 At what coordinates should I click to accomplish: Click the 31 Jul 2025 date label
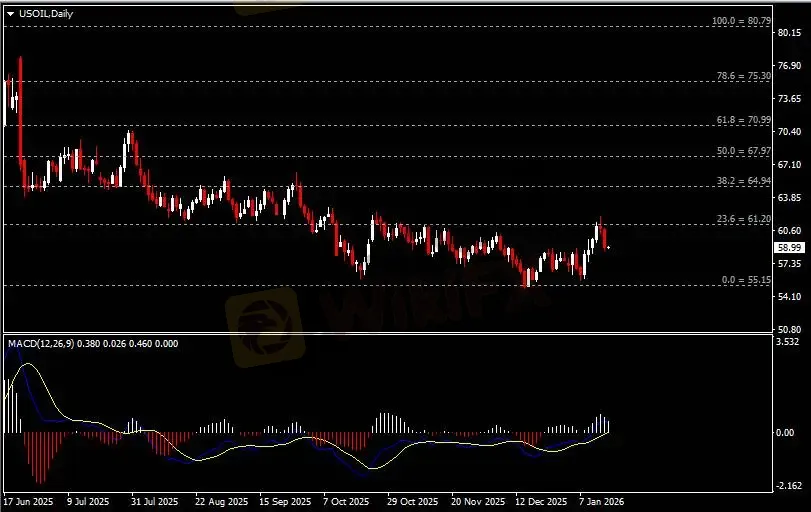(154, 502)
